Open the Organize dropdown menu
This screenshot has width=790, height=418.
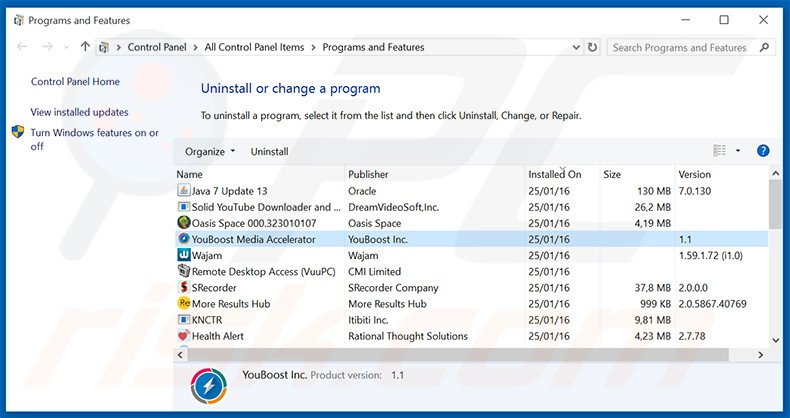pos(210,152)
